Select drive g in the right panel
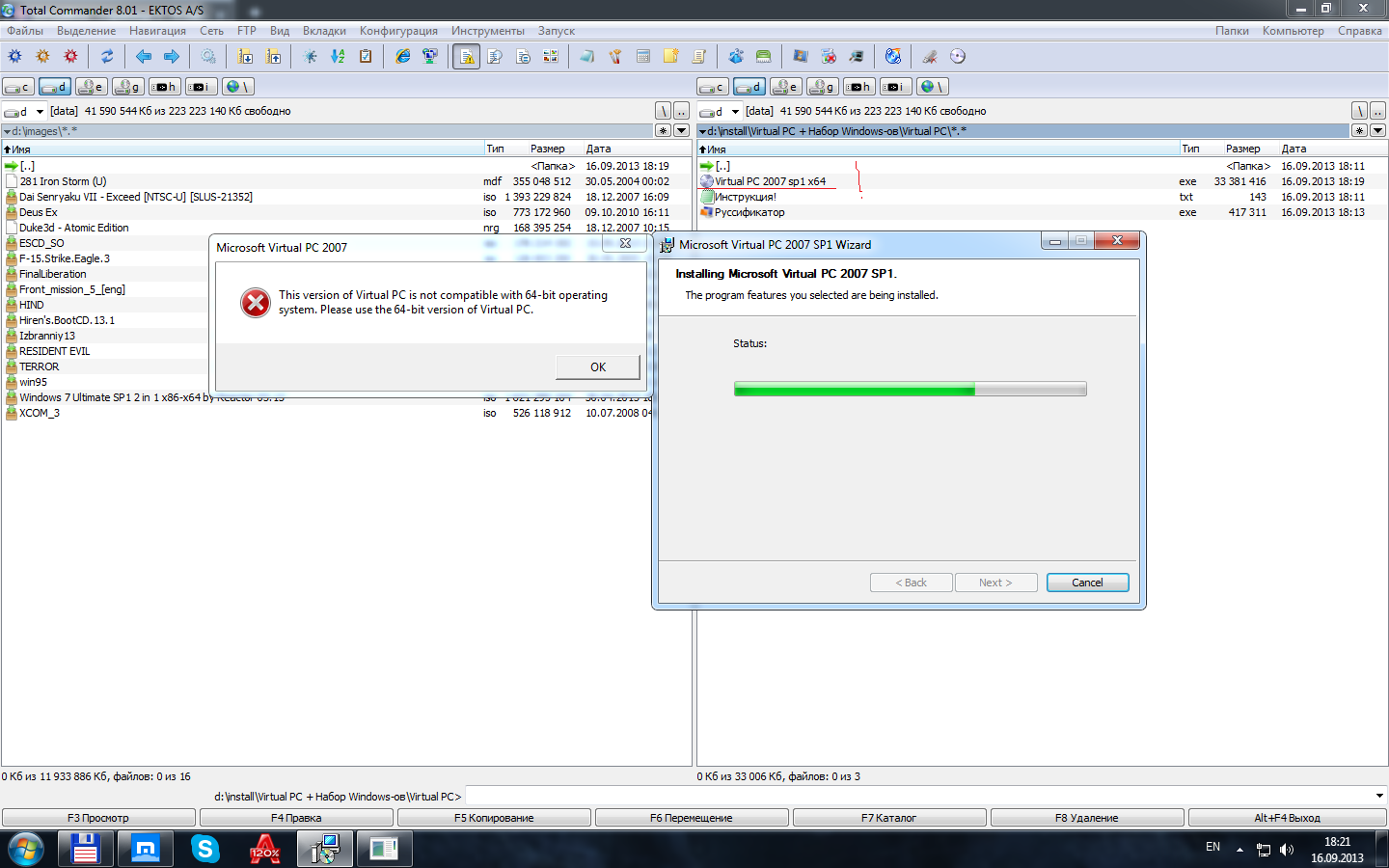This screenshot has width=1389, height=868. coord(823,87)
